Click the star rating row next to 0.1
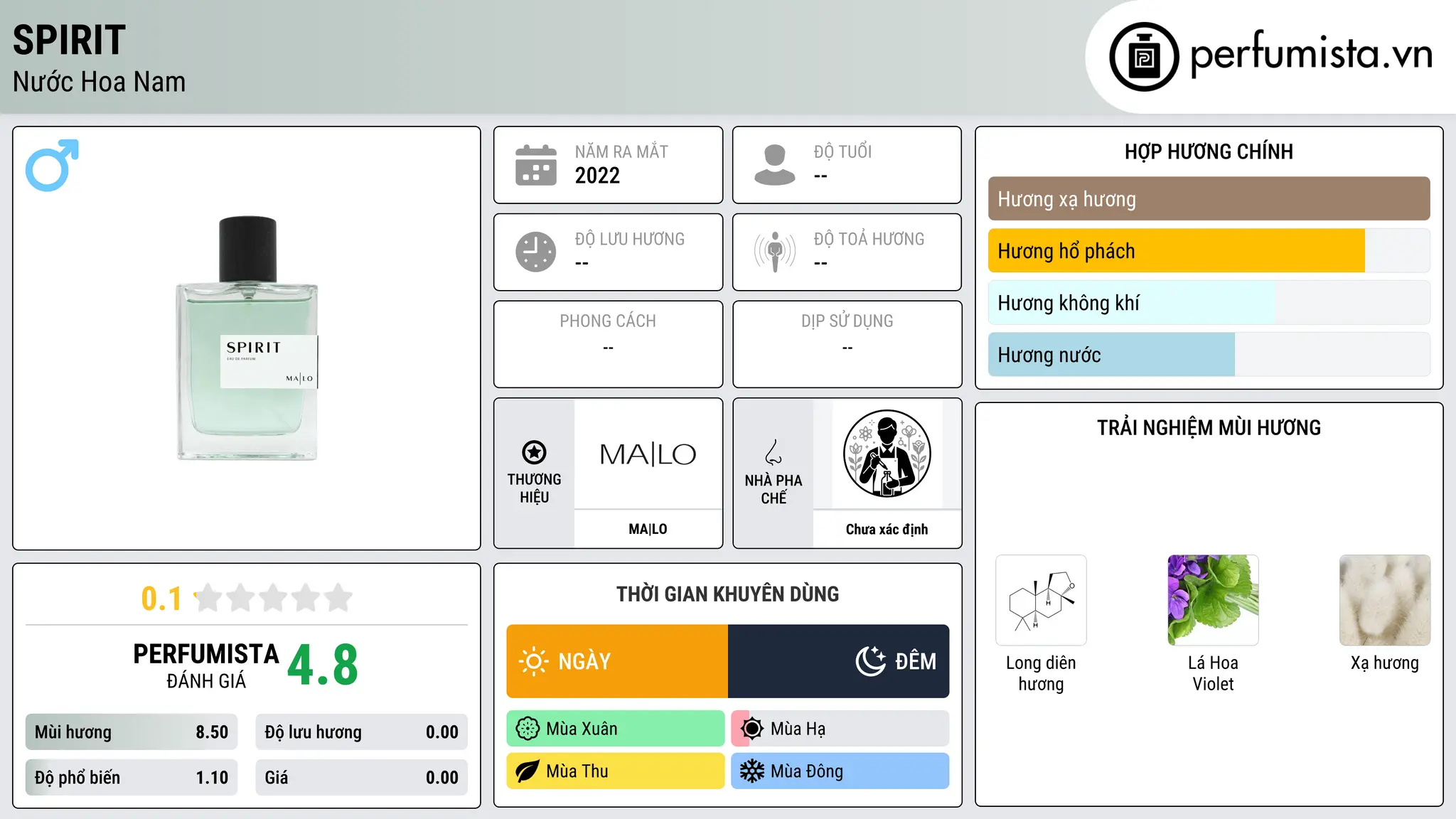The image size is (1456, 819). [x=274, y=598]
